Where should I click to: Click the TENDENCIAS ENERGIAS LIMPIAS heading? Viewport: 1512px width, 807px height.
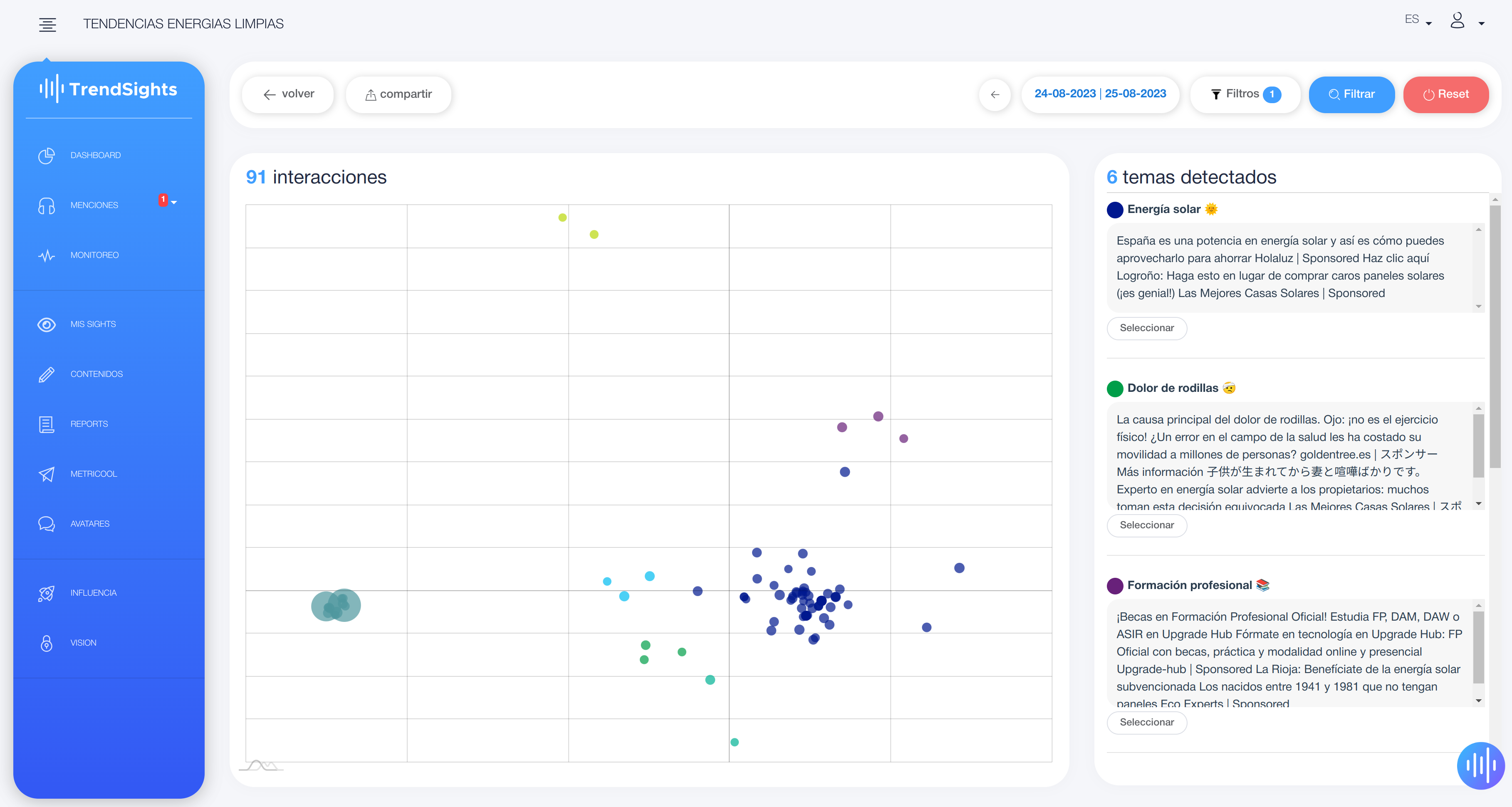[x=183, y=24]
